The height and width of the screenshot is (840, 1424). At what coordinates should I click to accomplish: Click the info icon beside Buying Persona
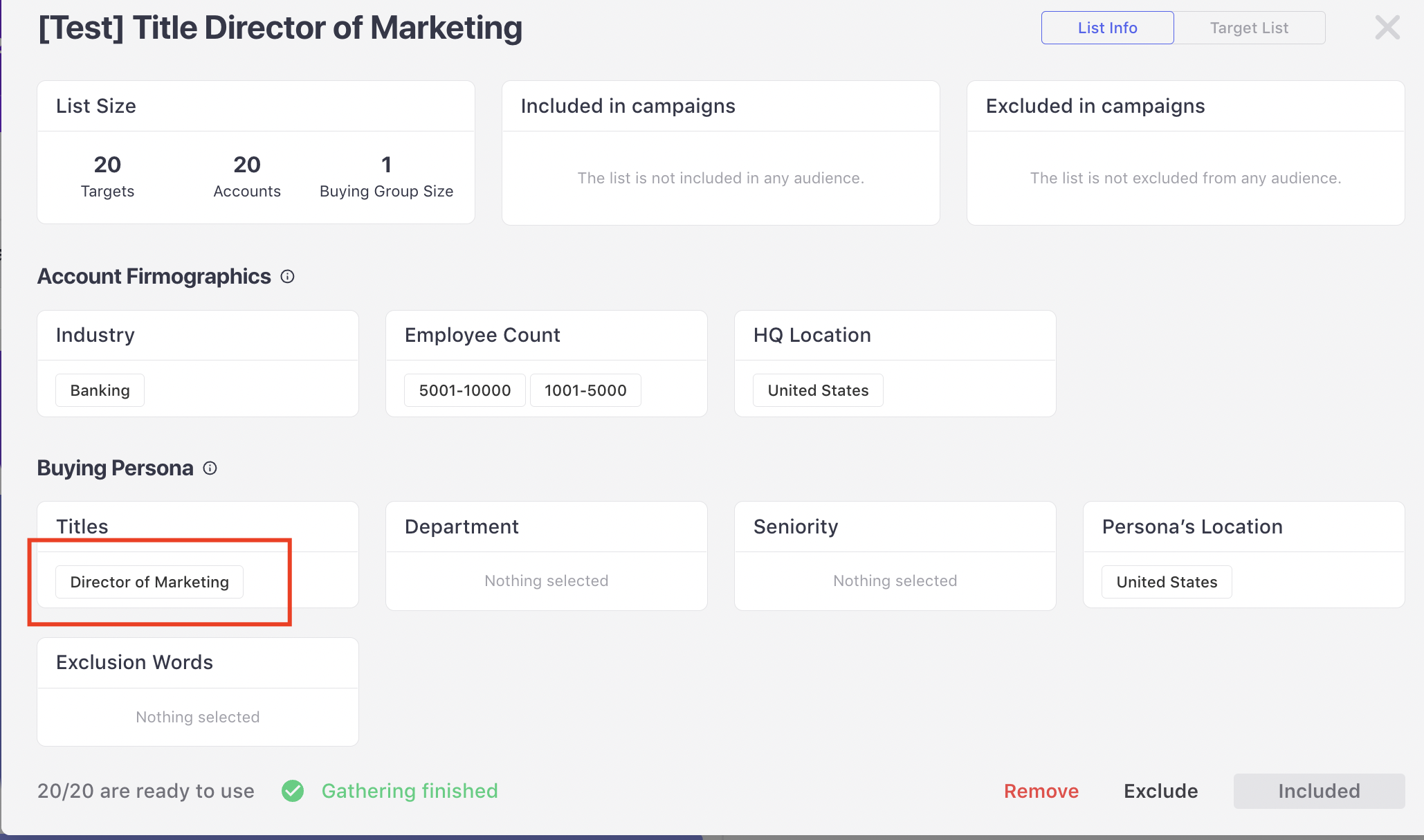point(210,468)
